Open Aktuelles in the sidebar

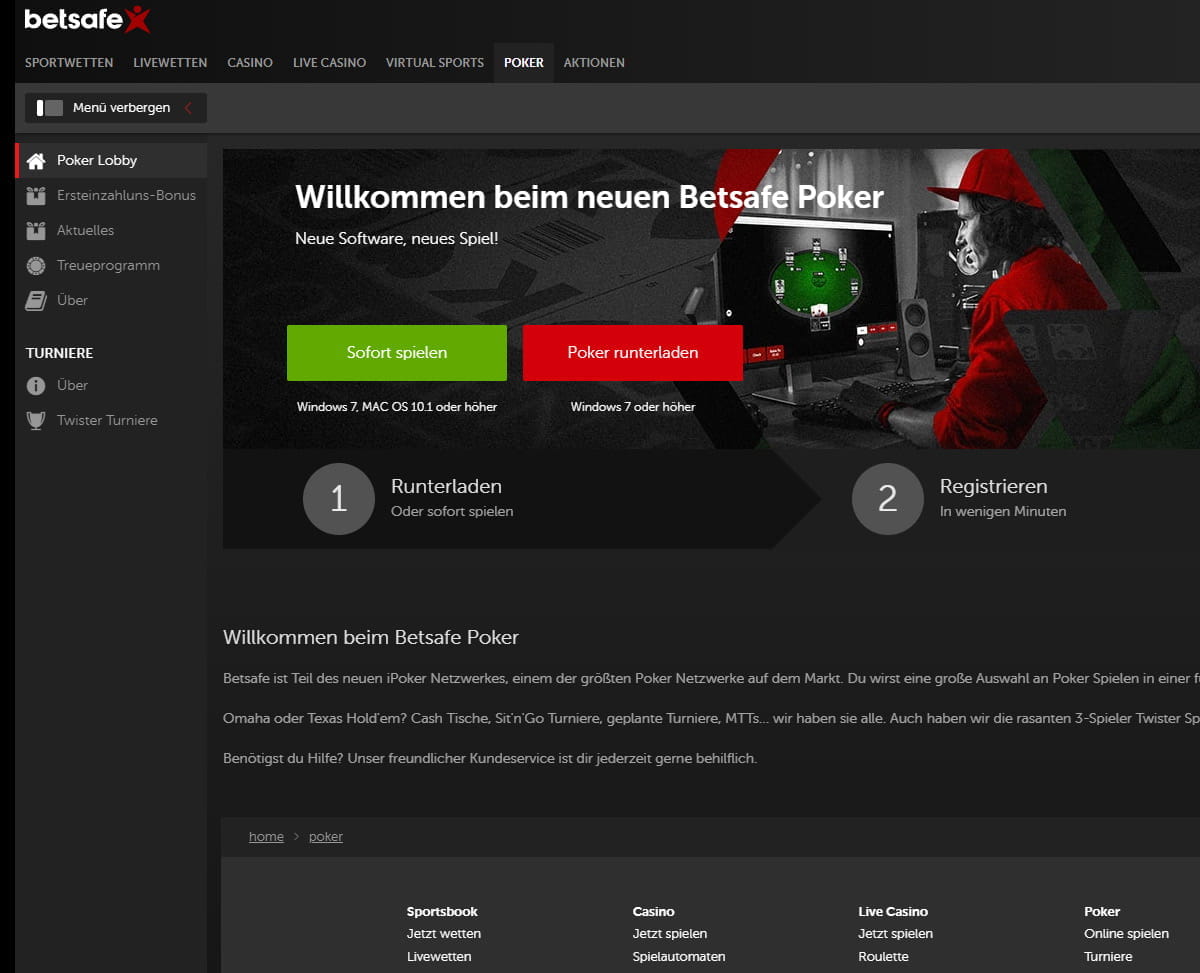pyautogui.click(x=86, y=230)
